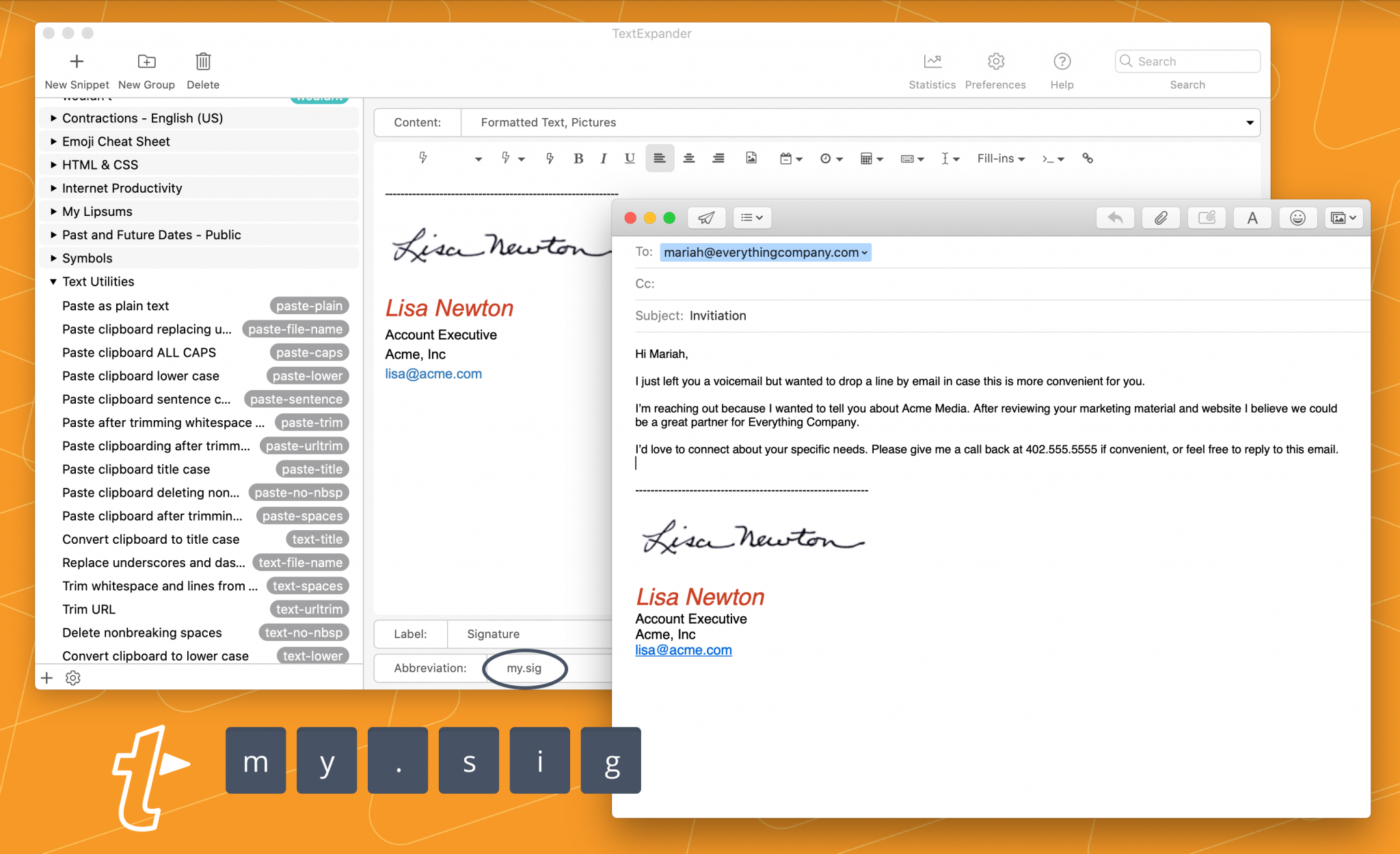Image resolution: width=1400 pixels, height=854 pixels.
Task: Open the emoji picker smiley icon
Action: pos(1297,218)
